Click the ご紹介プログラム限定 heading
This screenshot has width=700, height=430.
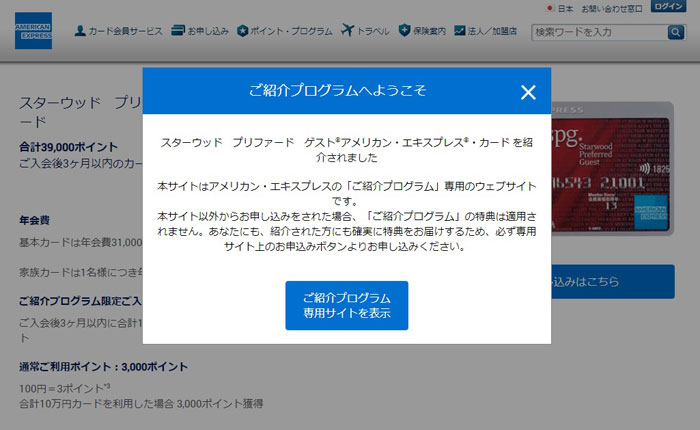coord(81,301)
